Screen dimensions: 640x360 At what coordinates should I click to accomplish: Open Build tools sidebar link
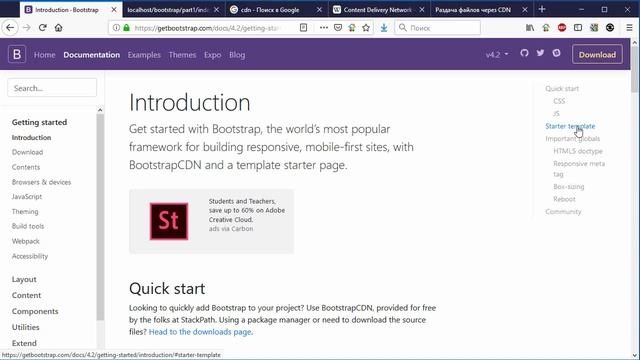(28, 226)
